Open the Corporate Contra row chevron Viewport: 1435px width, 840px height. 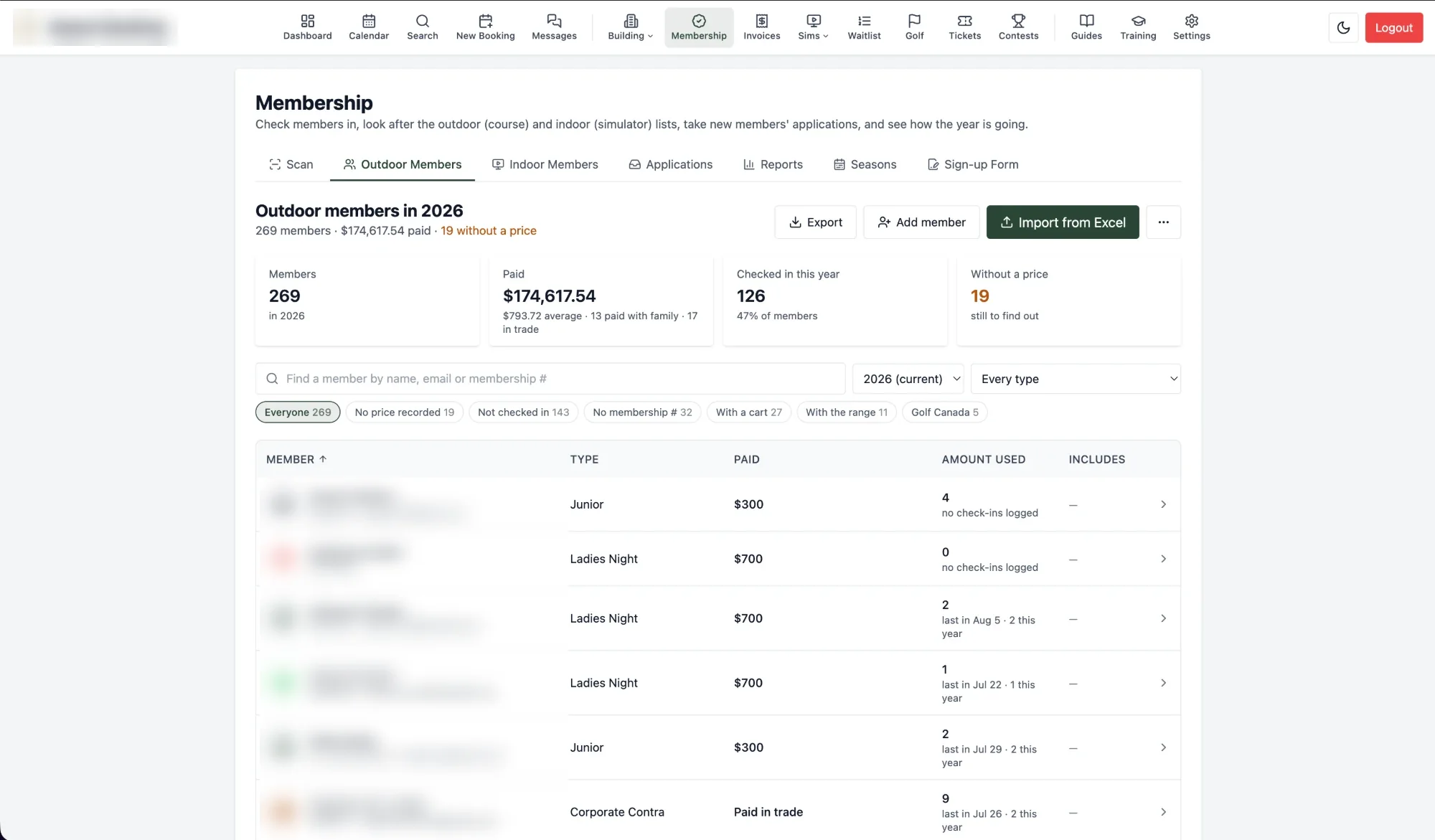pyautogui.click(x=1163, y=812)
